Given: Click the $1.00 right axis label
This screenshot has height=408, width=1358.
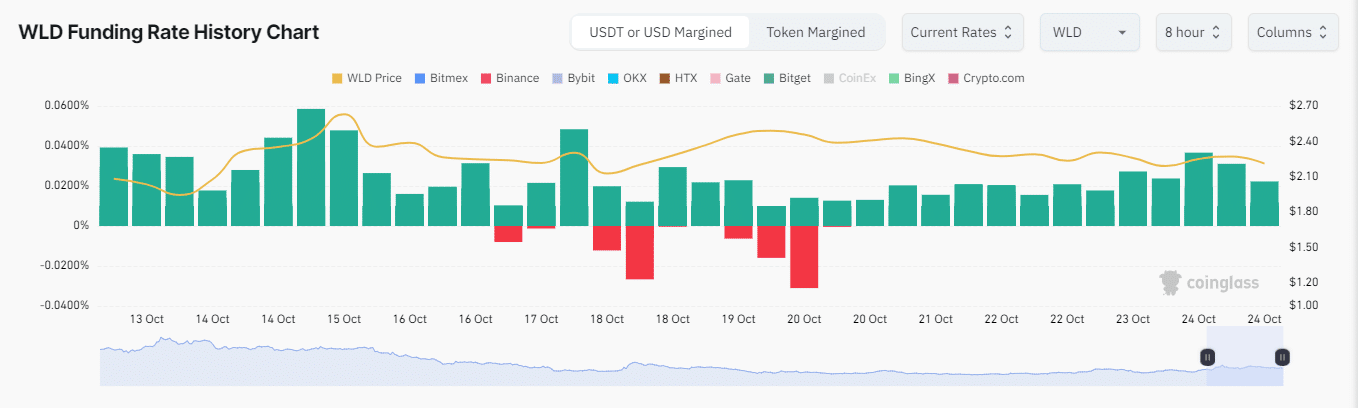Looking at the screenshot, I should point(1305,305).
